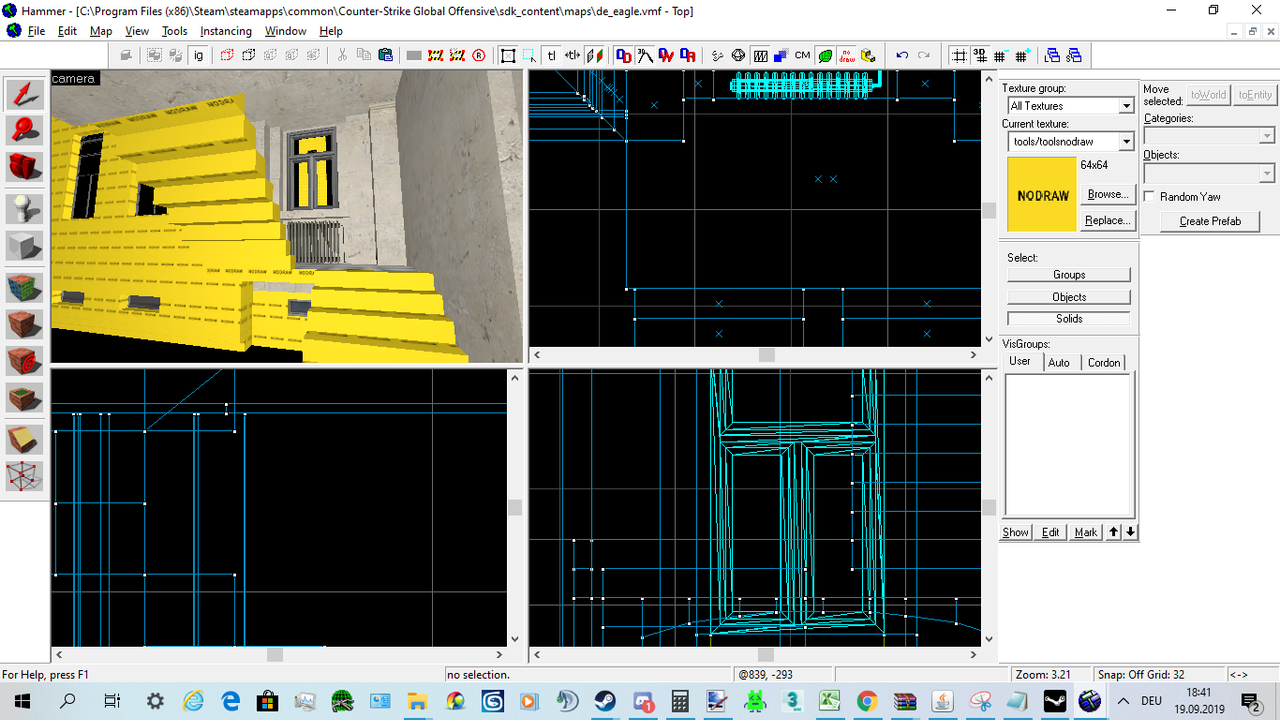Open the Map menu

[101, 31]
